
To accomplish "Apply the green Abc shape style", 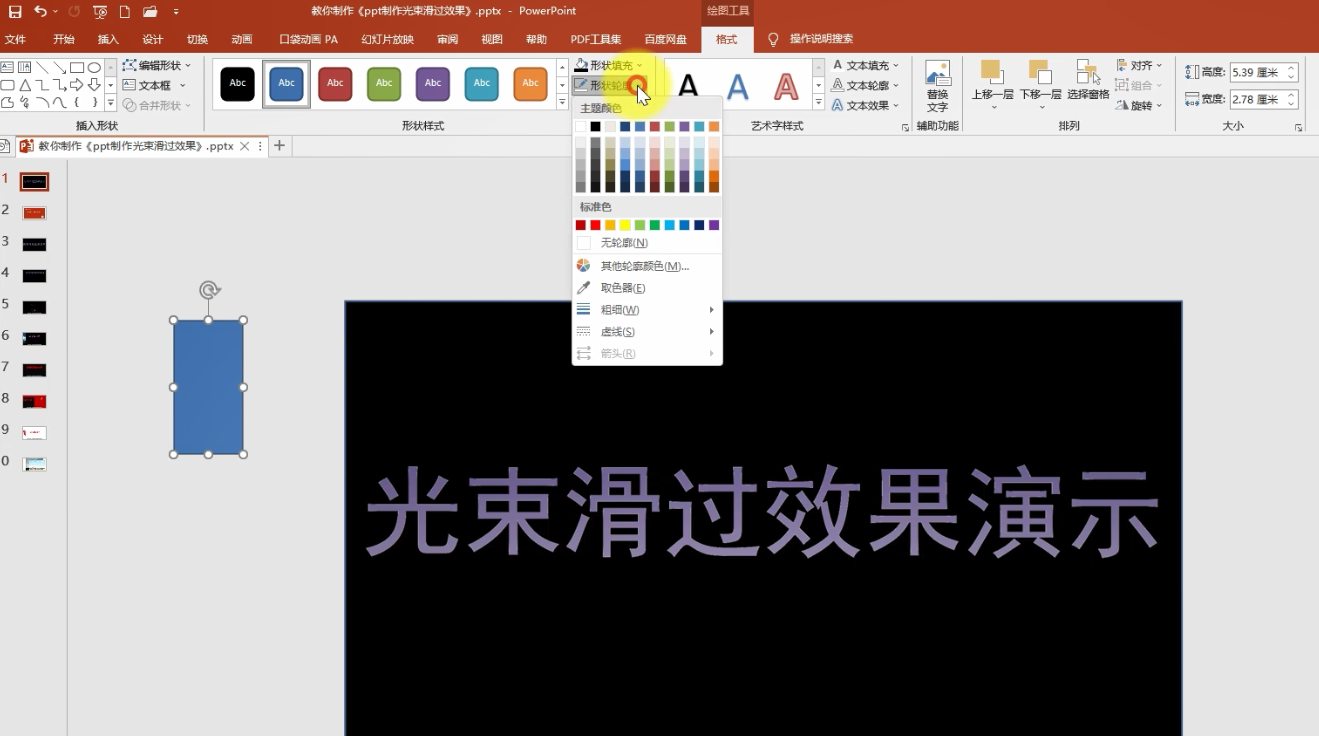I will (384, 84).
